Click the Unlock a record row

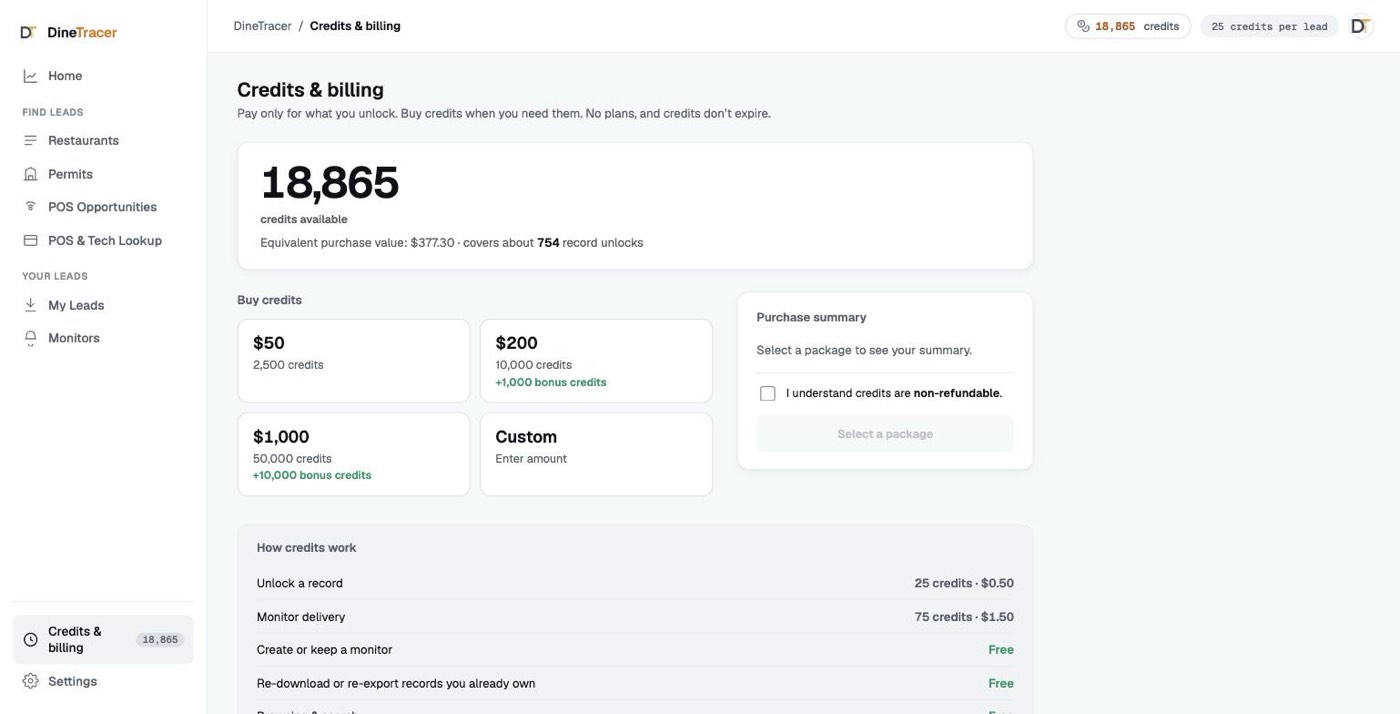click(x=635, y=583)
